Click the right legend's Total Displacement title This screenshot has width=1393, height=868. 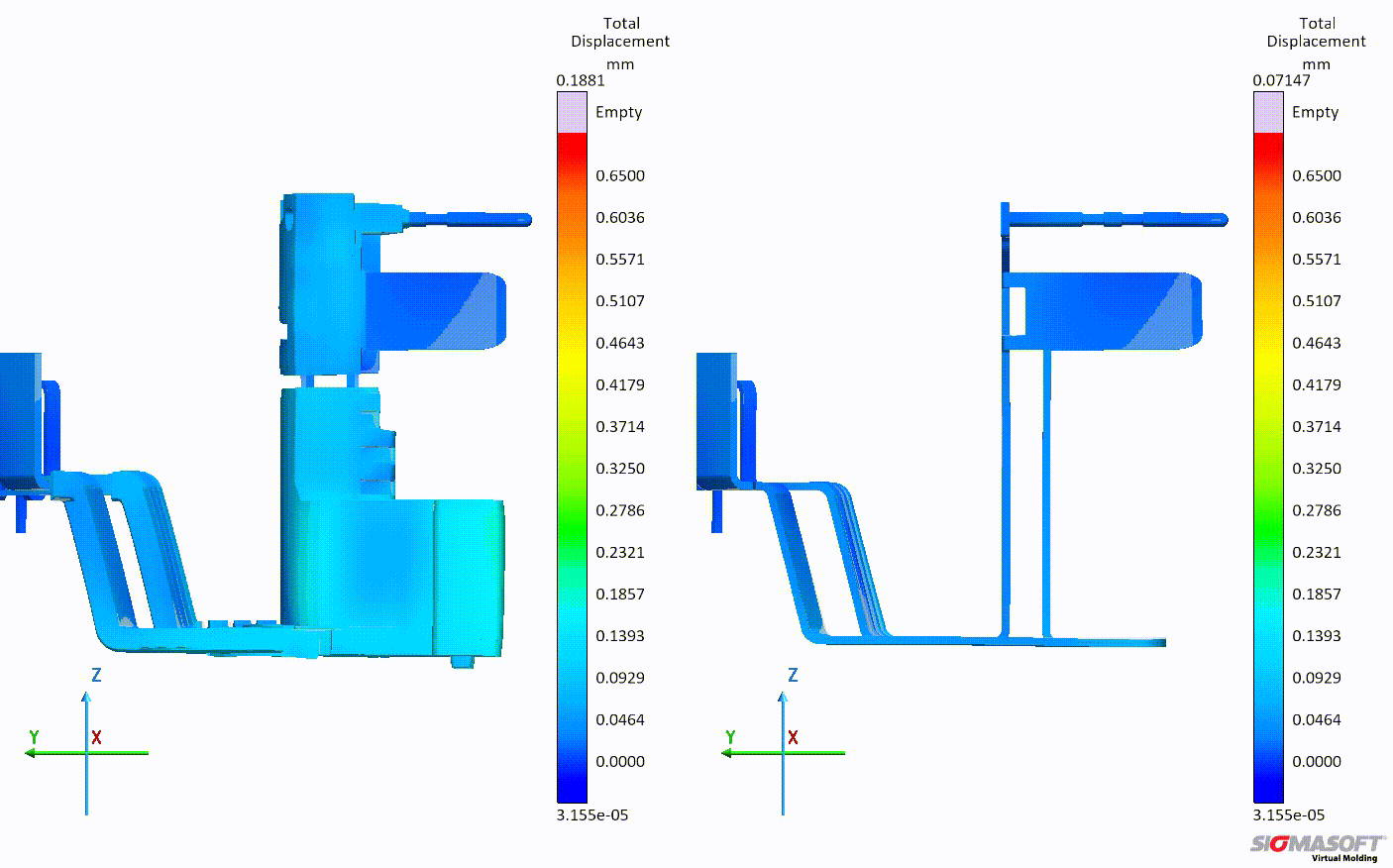[x=1317, y=32]
